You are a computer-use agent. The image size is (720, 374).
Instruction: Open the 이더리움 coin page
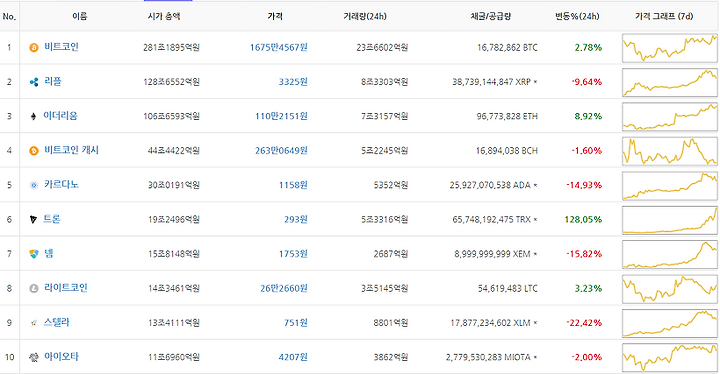pyautogui.click(x=60, y=116)
